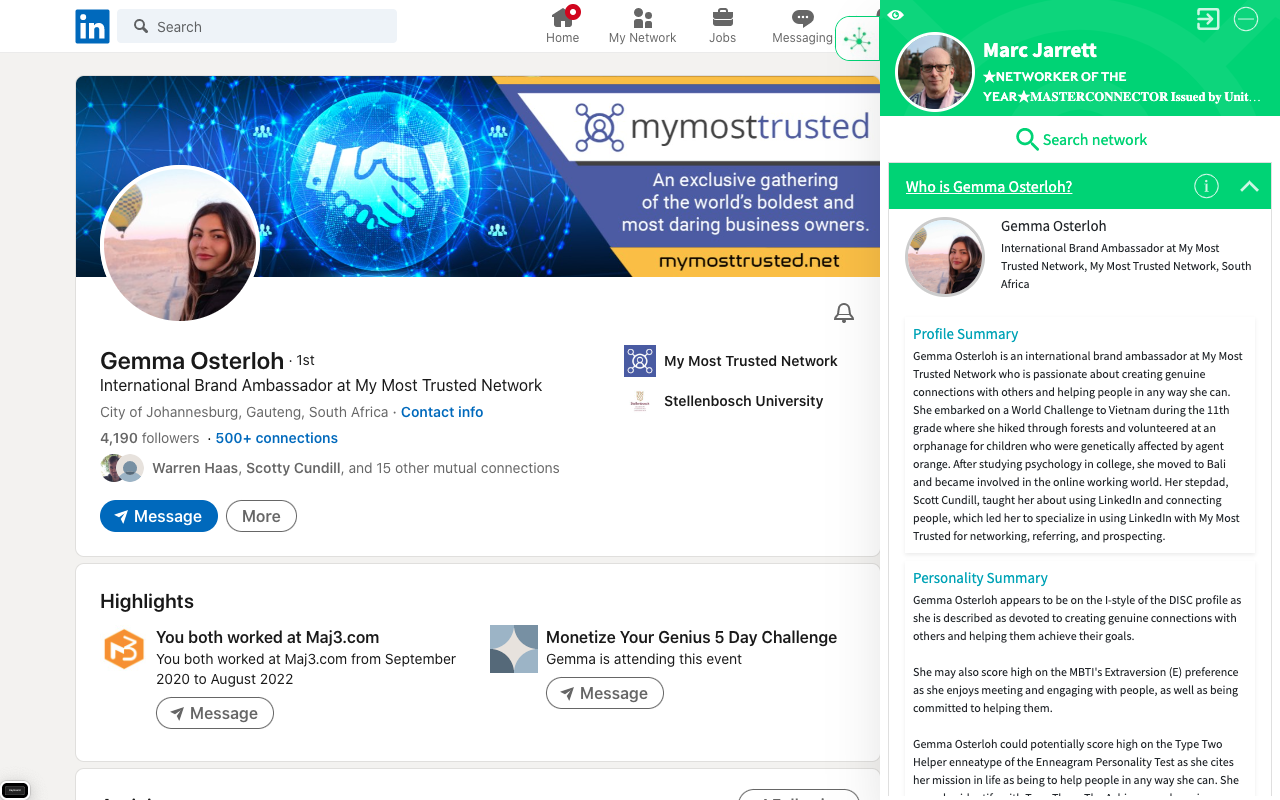
Task: Click the notification bell on Gemma's profile
Action: [x=844, y=313]
